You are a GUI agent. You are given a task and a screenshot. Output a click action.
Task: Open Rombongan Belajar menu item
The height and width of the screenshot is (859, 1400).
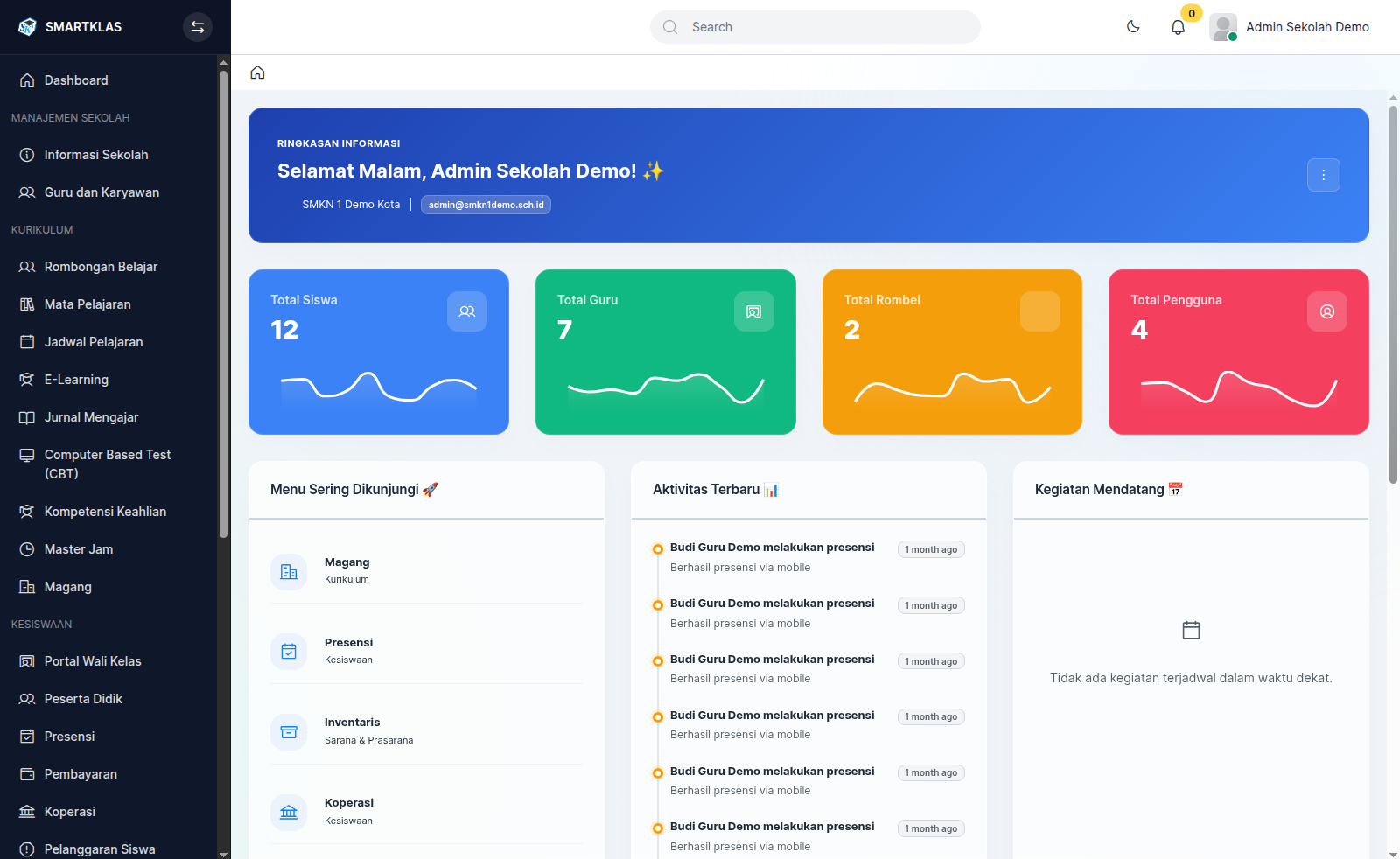point(108,267)
